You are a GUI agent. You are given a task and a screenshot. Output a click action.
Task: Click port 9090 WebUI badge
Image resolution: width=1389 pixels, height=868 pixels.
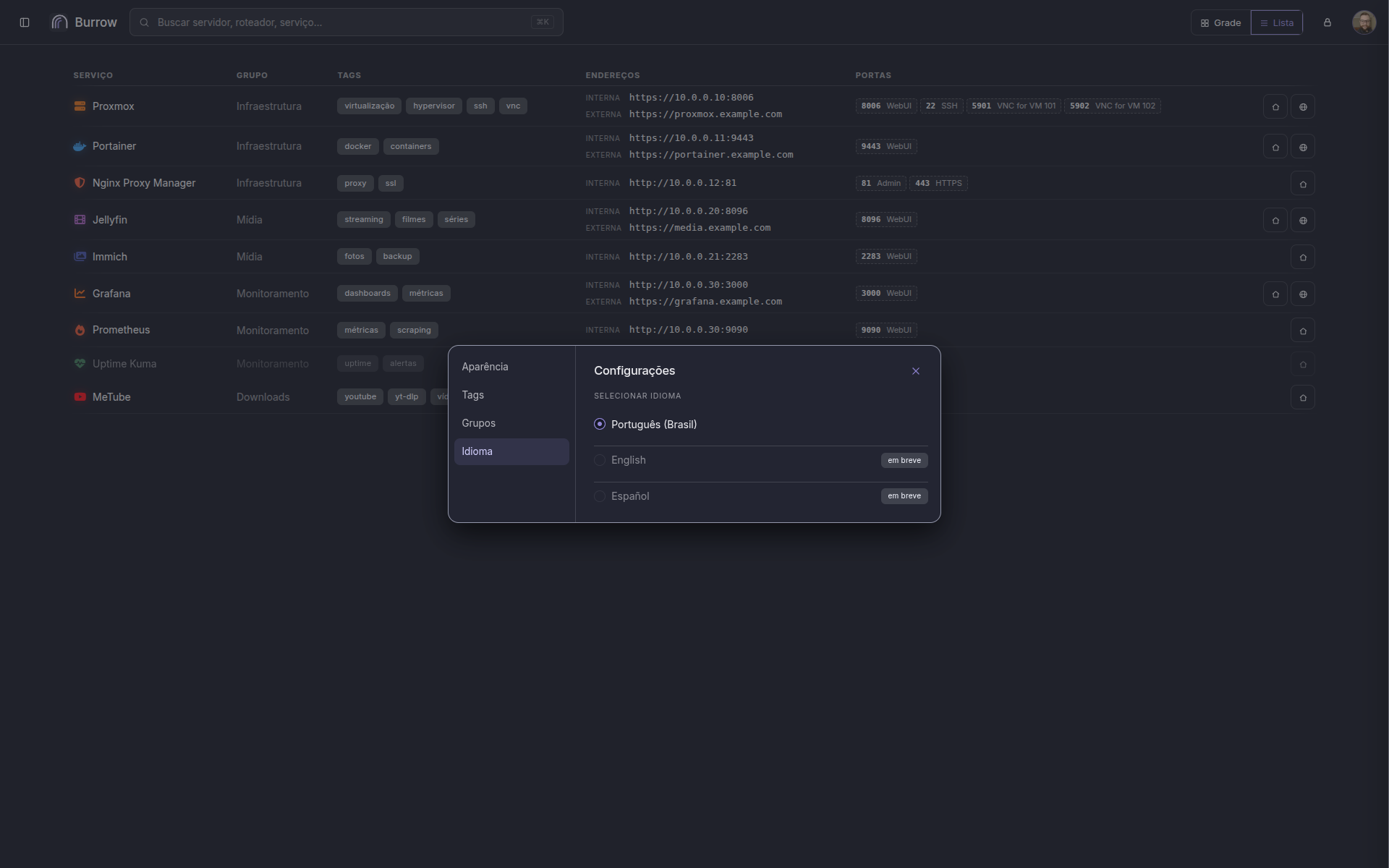click(886, 331)
